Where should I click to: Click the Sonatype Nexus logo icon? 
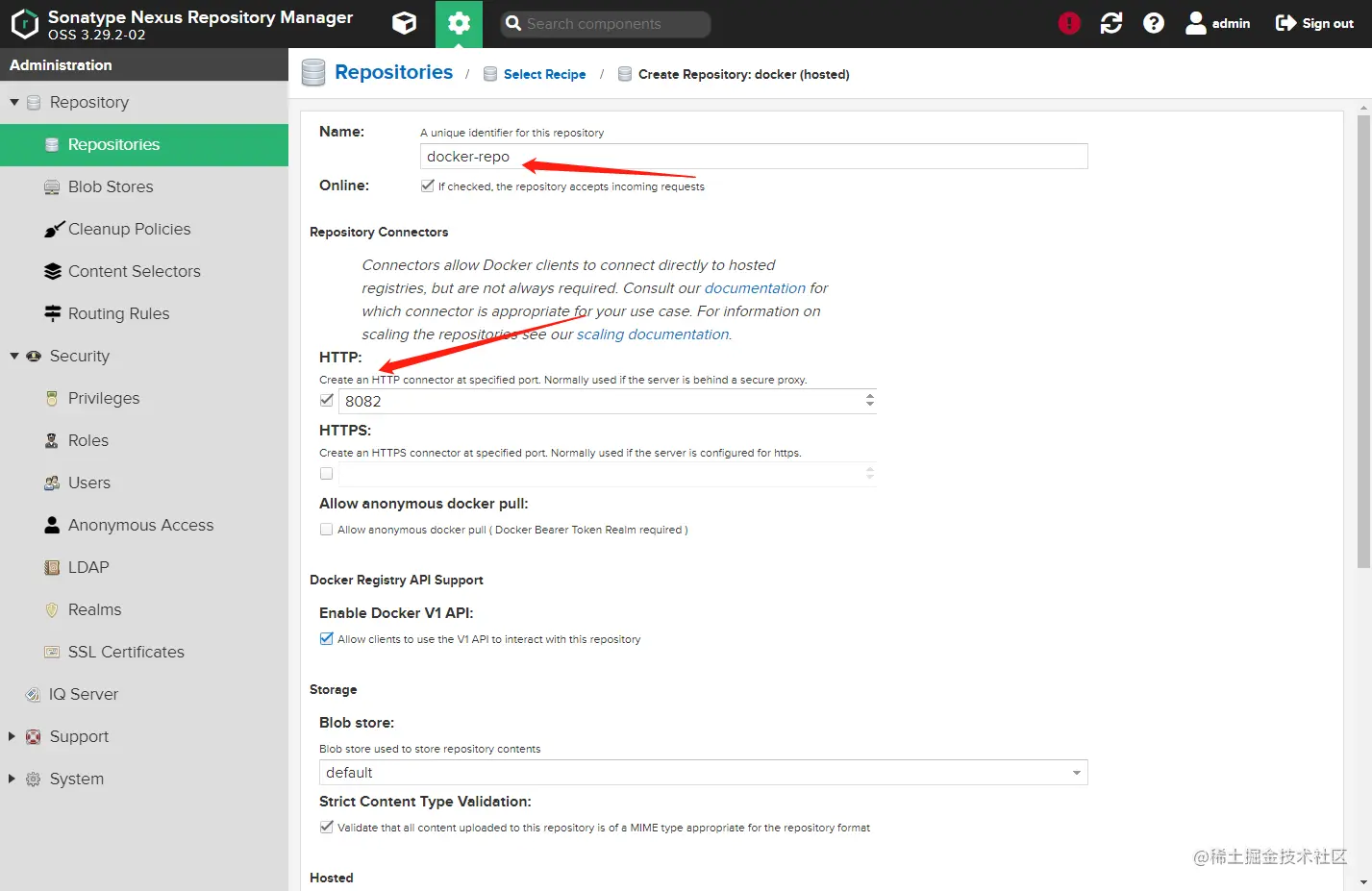pos(24,24)
